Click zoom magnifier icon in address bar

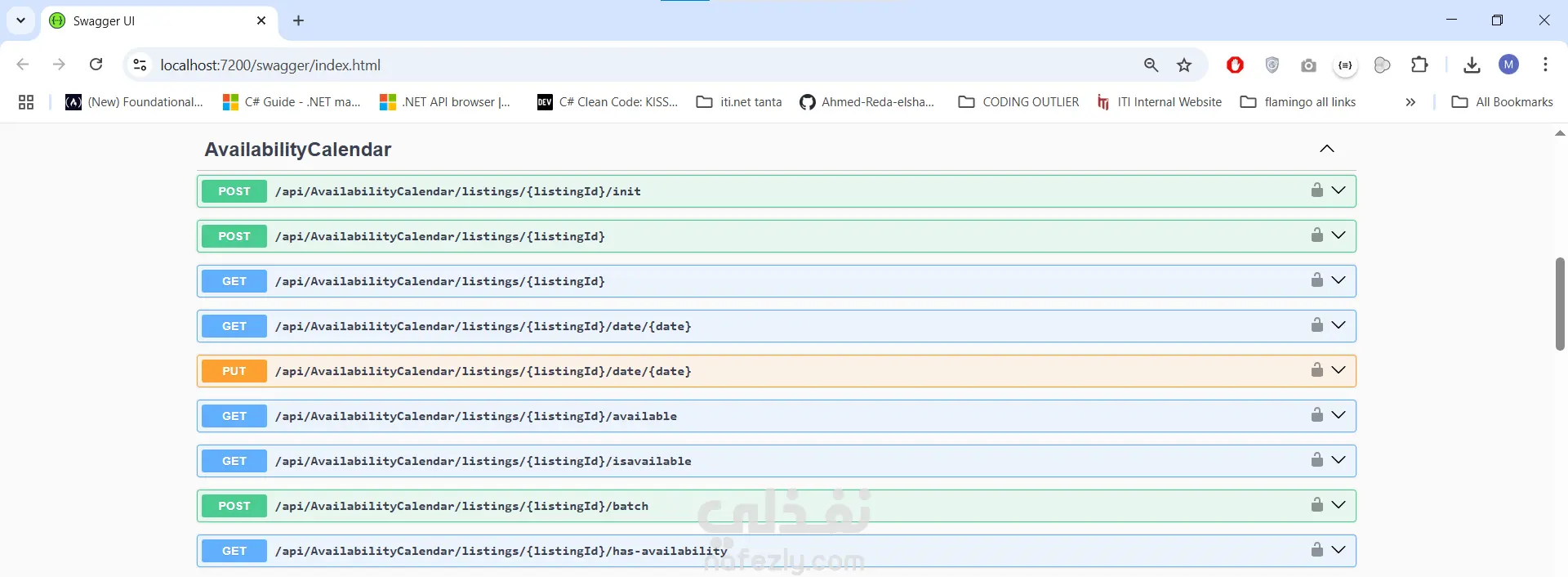click(x=1151, y=65)
